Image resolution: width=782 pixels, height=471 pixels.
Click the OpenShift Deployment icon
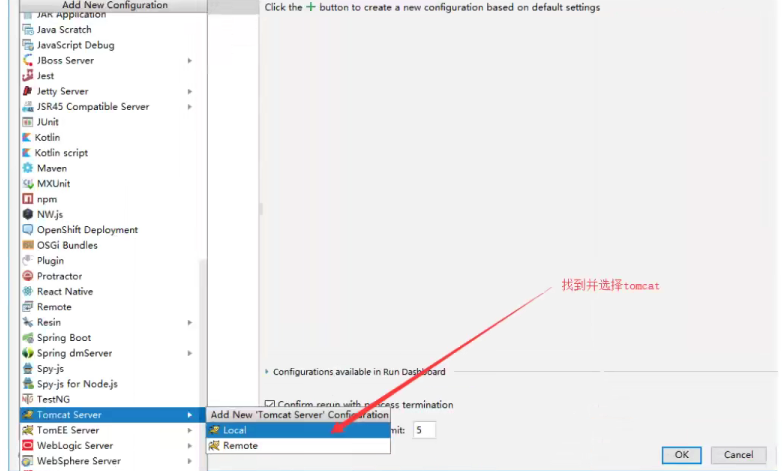coord(28,230)
